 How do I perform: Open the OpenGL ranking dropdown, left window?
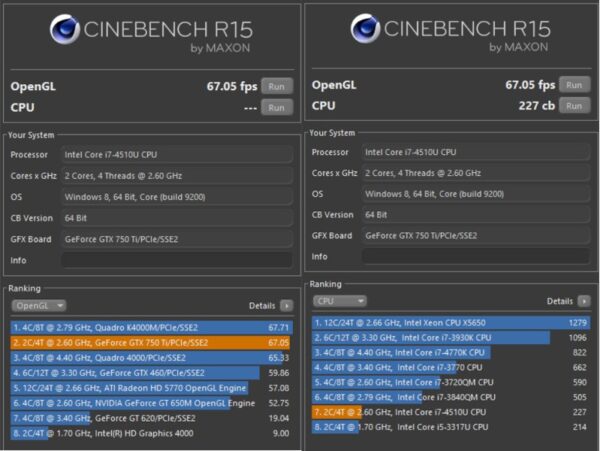pyautogui.click(x=39, y=306)
